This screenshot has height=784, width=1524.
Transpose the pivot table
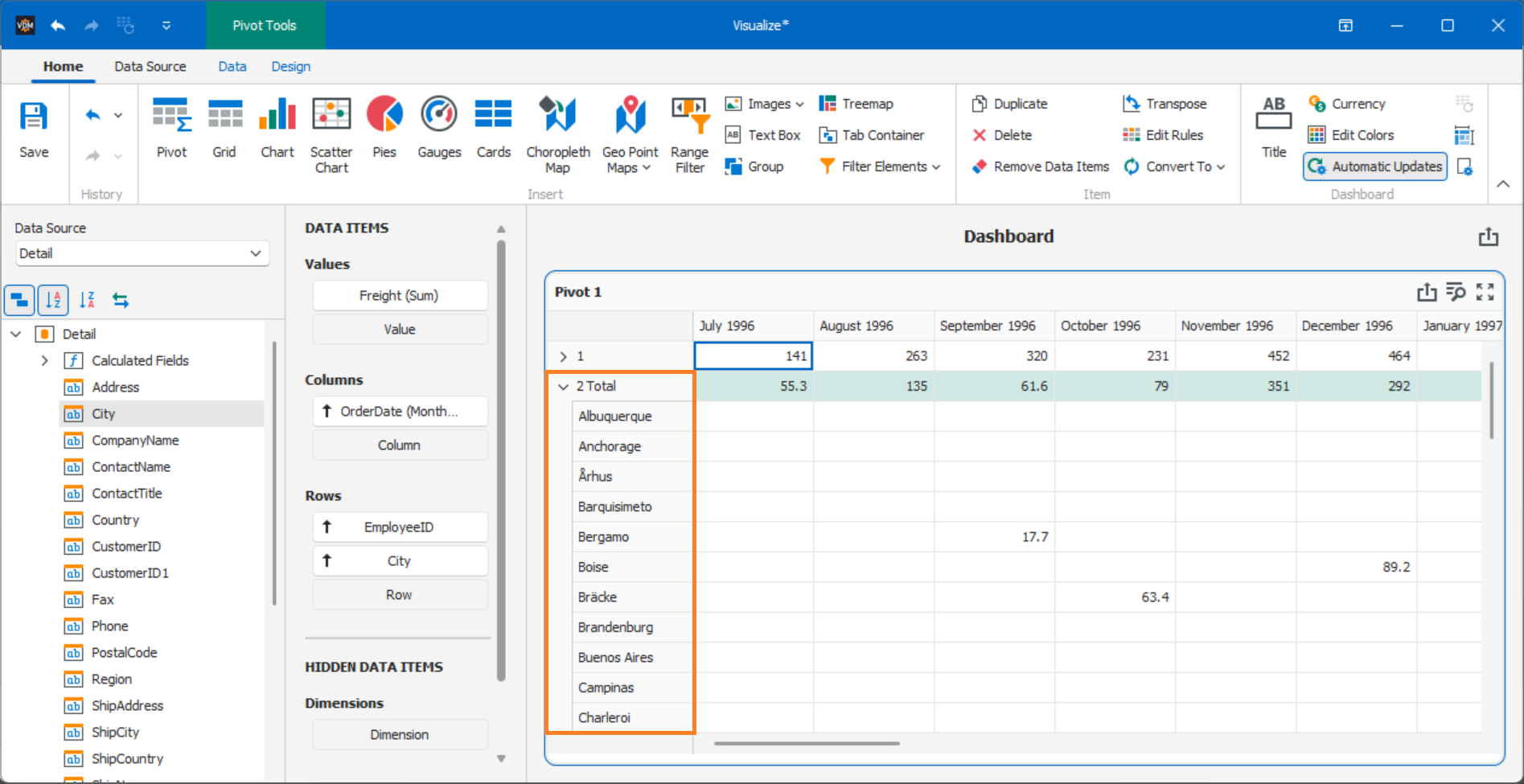click(x=1165, y=103)
